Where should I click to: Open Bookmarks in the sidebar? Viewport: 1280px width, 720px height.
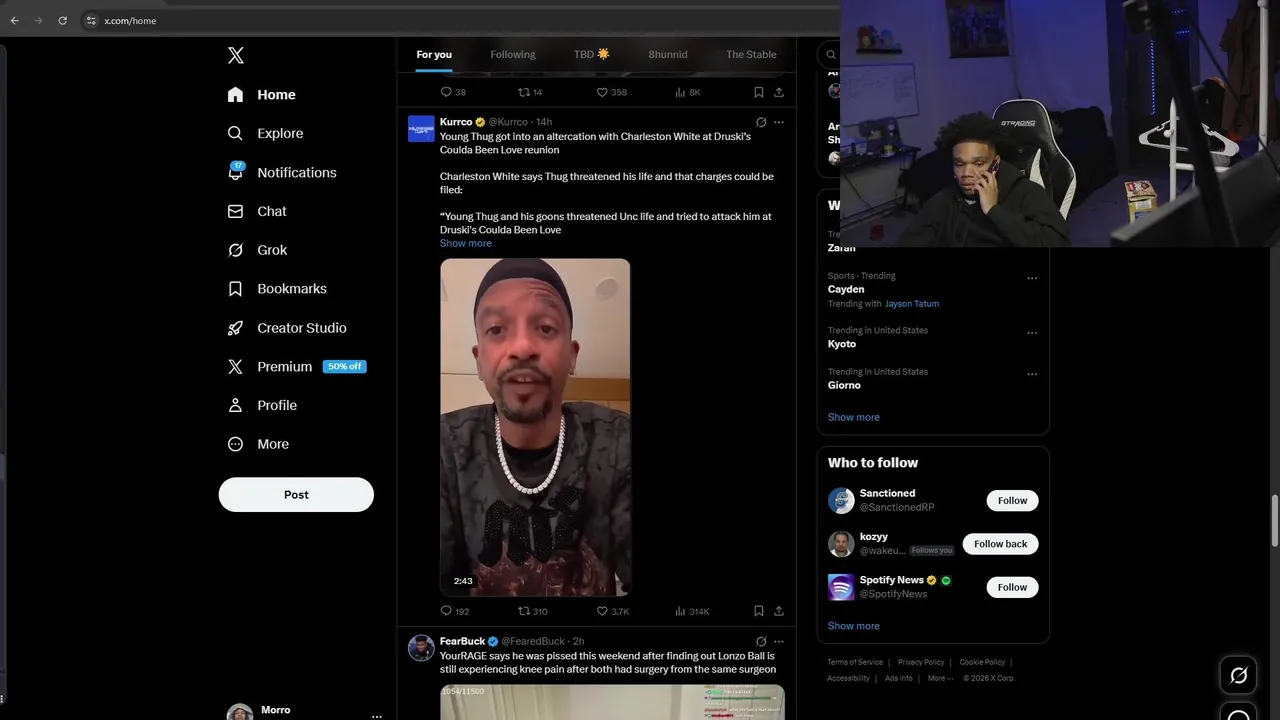click(x=278, y=288)
